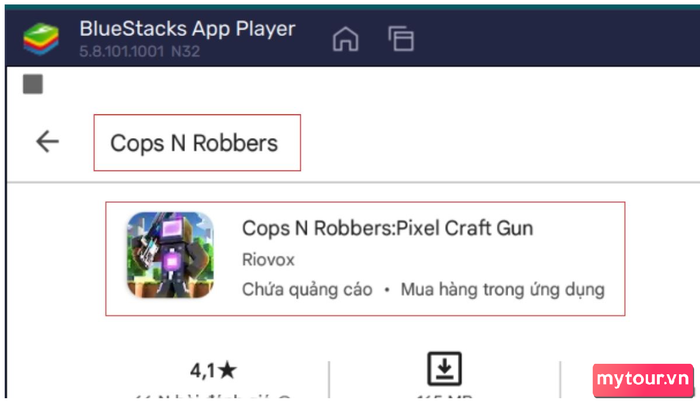The height and width of the screenshot is (405, 700).
Task: Open the Cops N Robbers game icon thumbnail
Action: click(x=170, y=255)
